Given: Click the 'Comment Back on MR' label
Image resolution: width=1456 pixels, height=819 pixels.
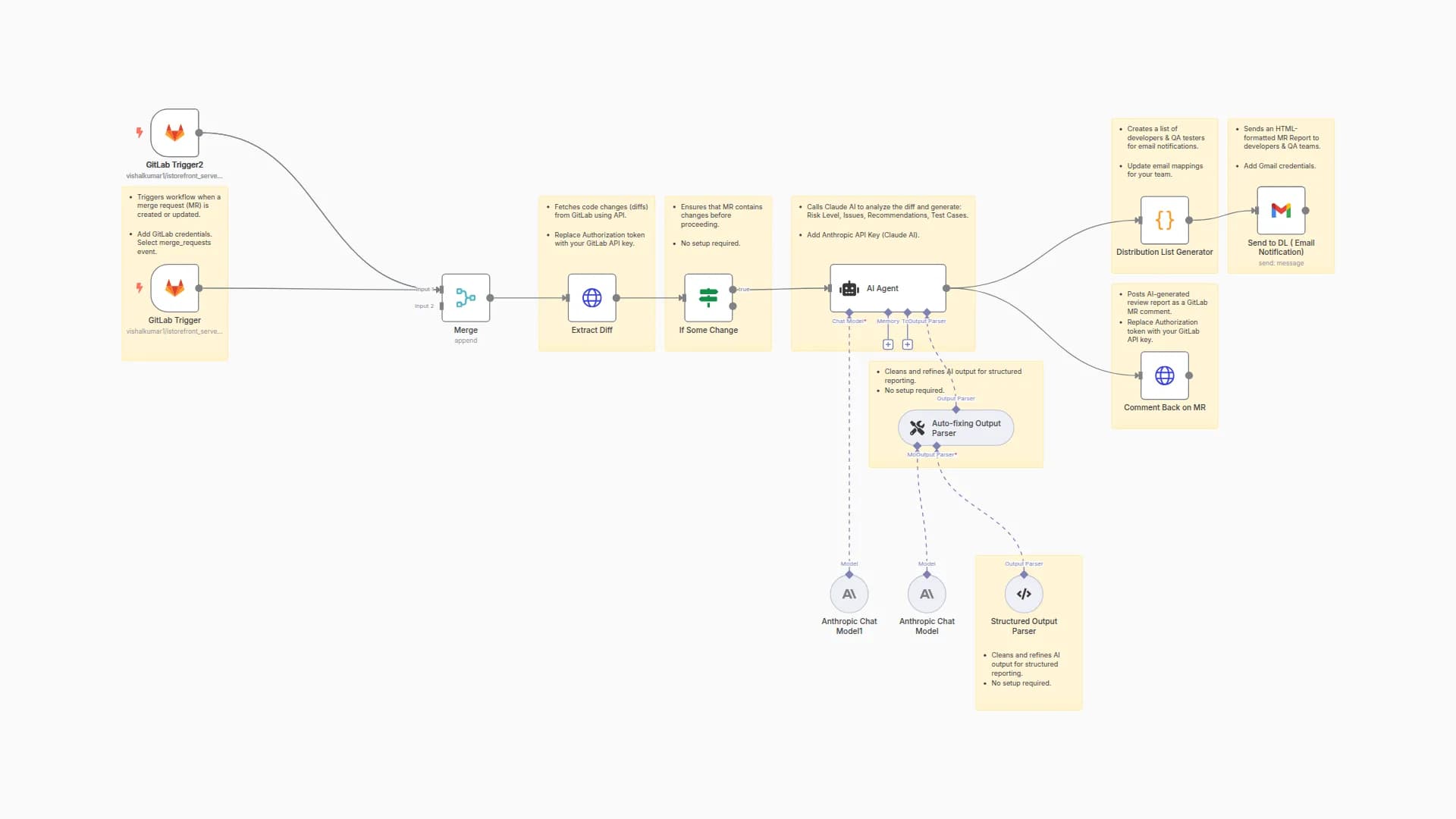Looking at the screenshot, I should (1165, 407).
